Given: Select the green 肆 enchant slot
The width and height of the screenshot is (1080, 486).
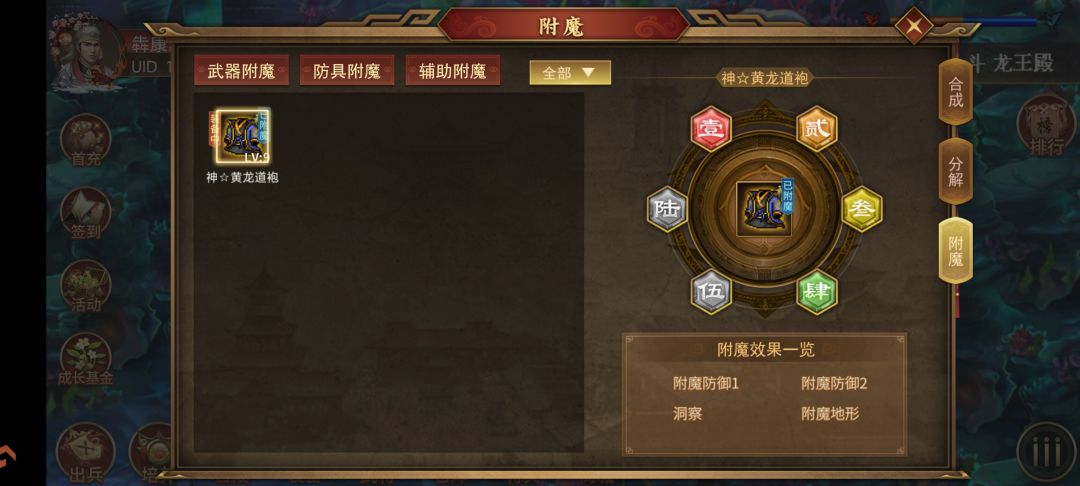Looking at the screenshot, I should coord(817,291).
